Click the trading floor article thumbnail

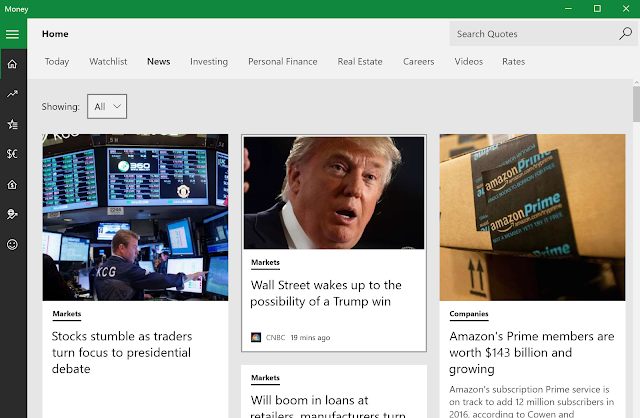coord(135,217)
